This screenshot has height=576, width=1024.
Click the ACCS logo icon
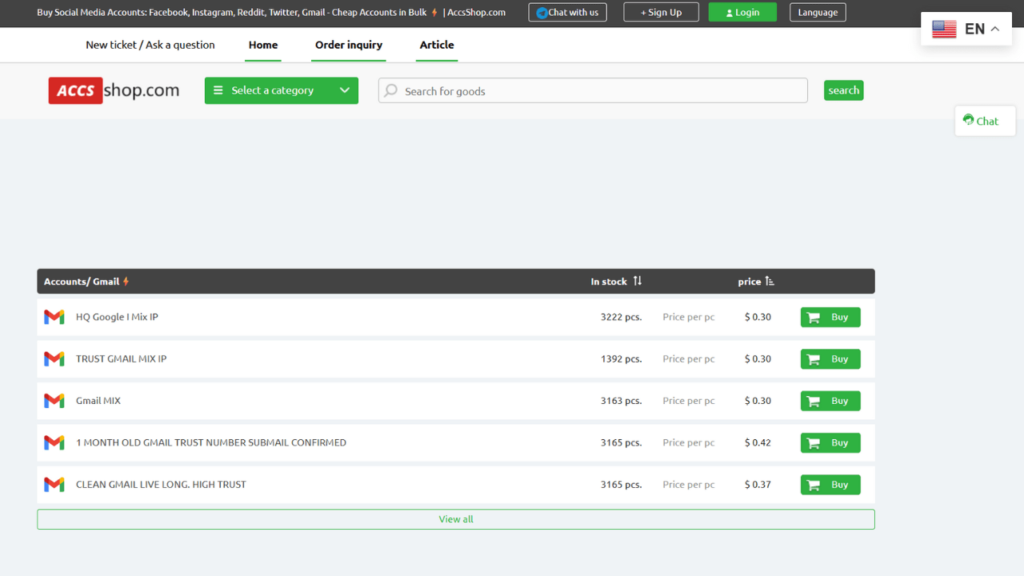75,90
